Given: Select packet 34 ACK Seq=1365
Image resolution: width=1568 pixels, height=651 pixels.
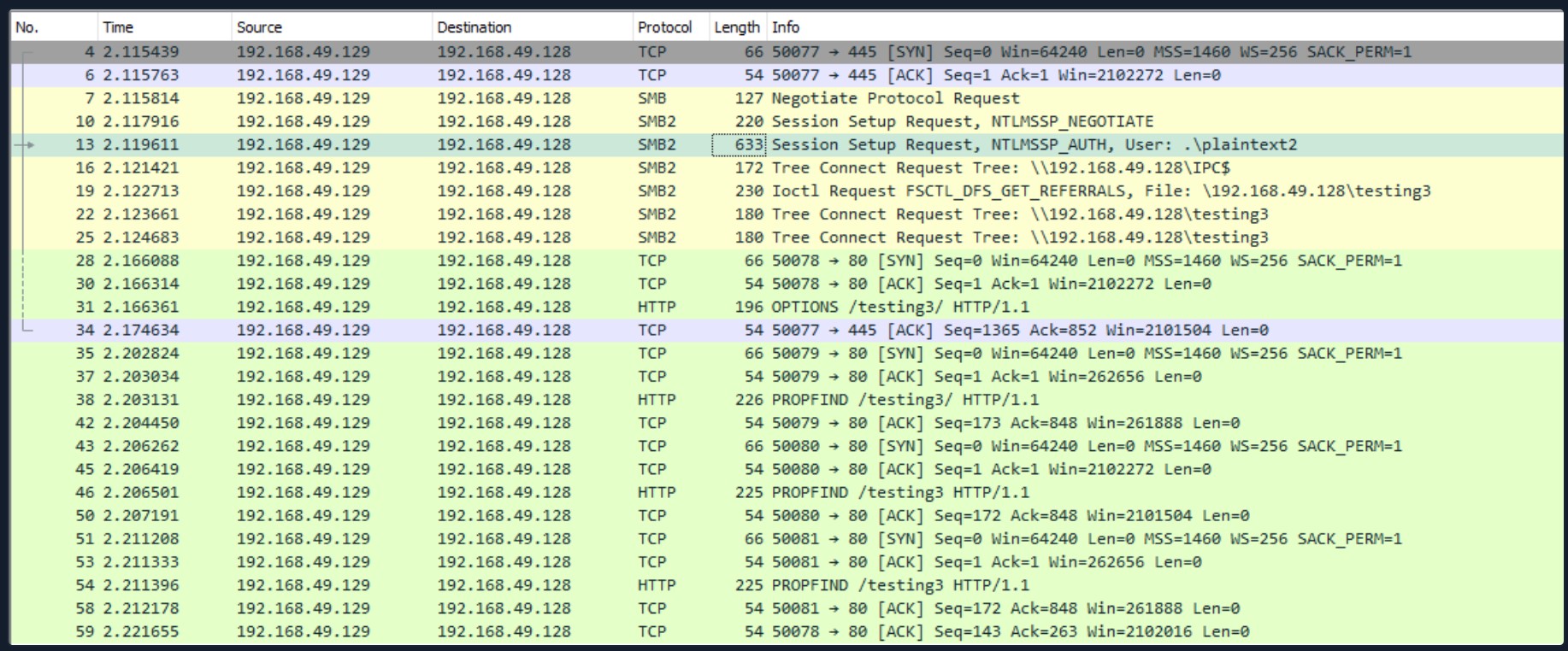Looking at the screenshot, I should point(787,330).
